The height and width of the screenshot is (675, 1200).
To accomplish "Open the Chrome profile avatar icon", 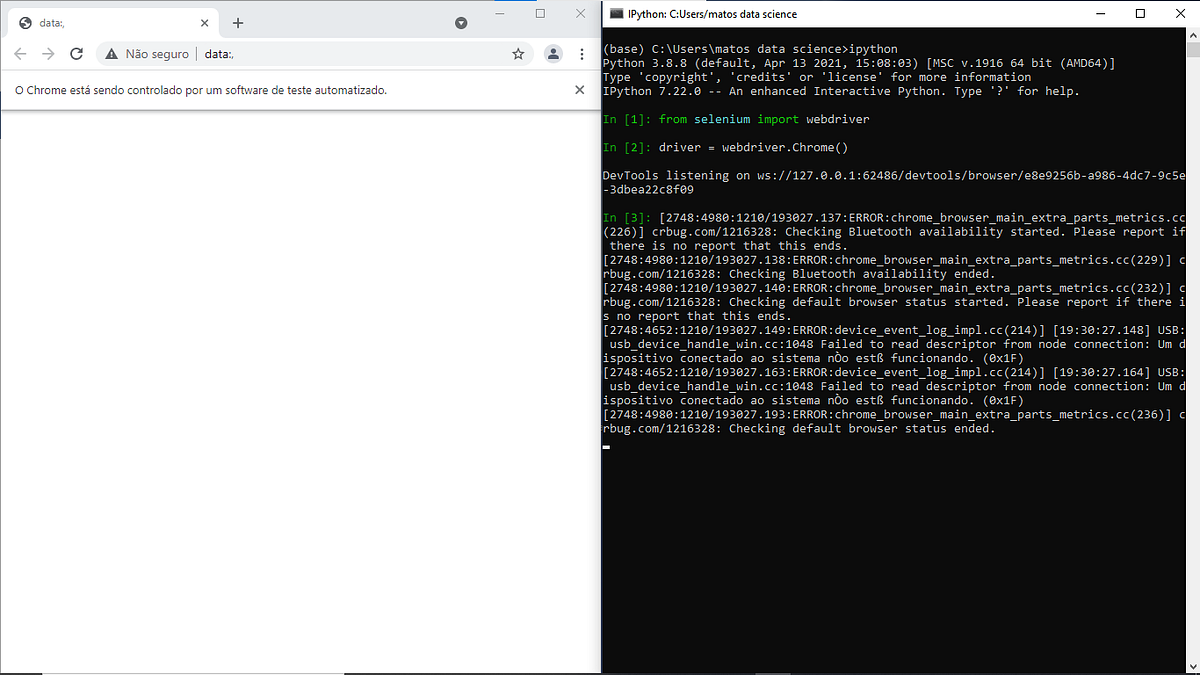I will click(x=553, y=54).
